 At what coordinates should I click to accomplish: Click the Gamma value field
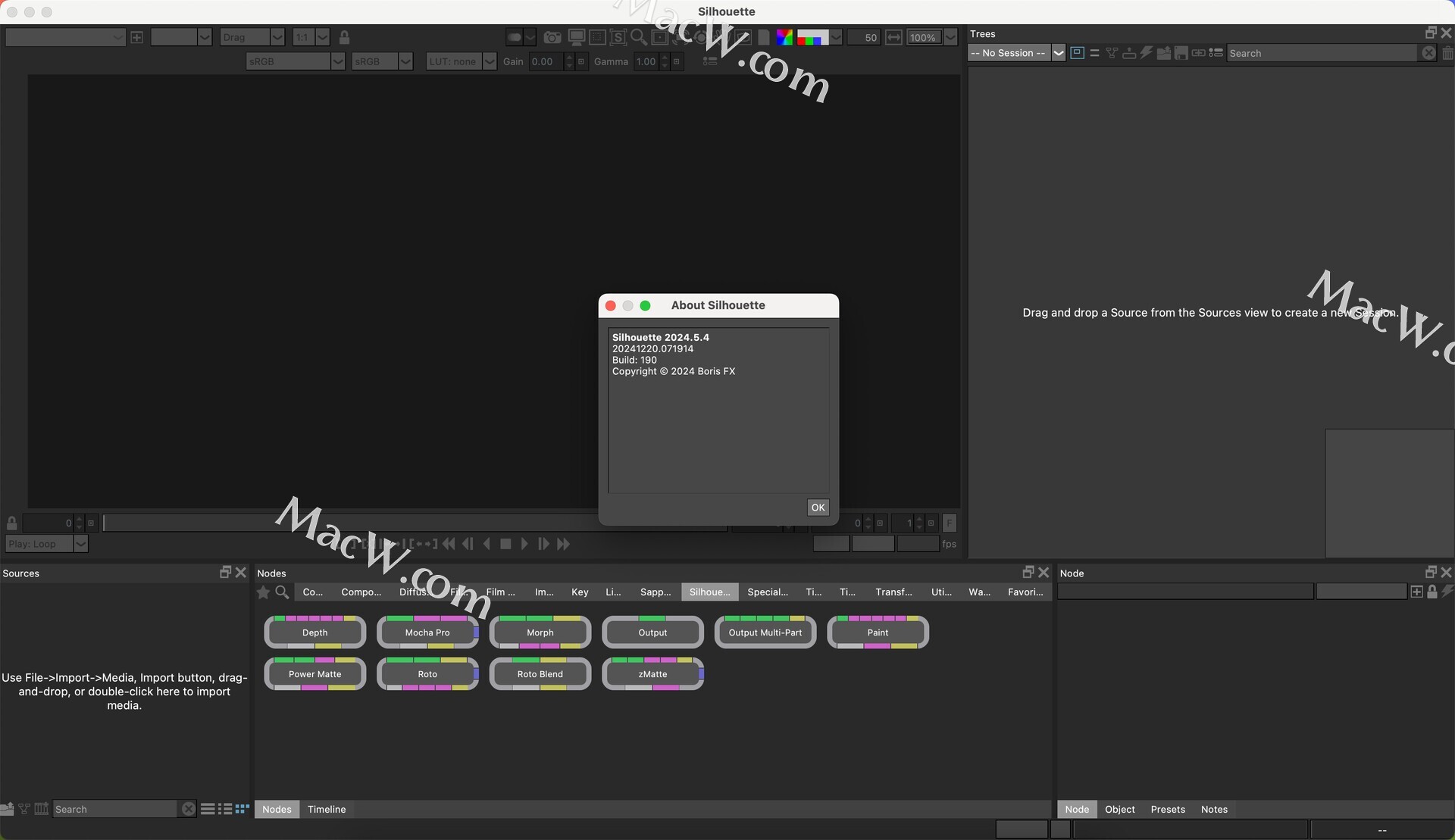point(646,61)
